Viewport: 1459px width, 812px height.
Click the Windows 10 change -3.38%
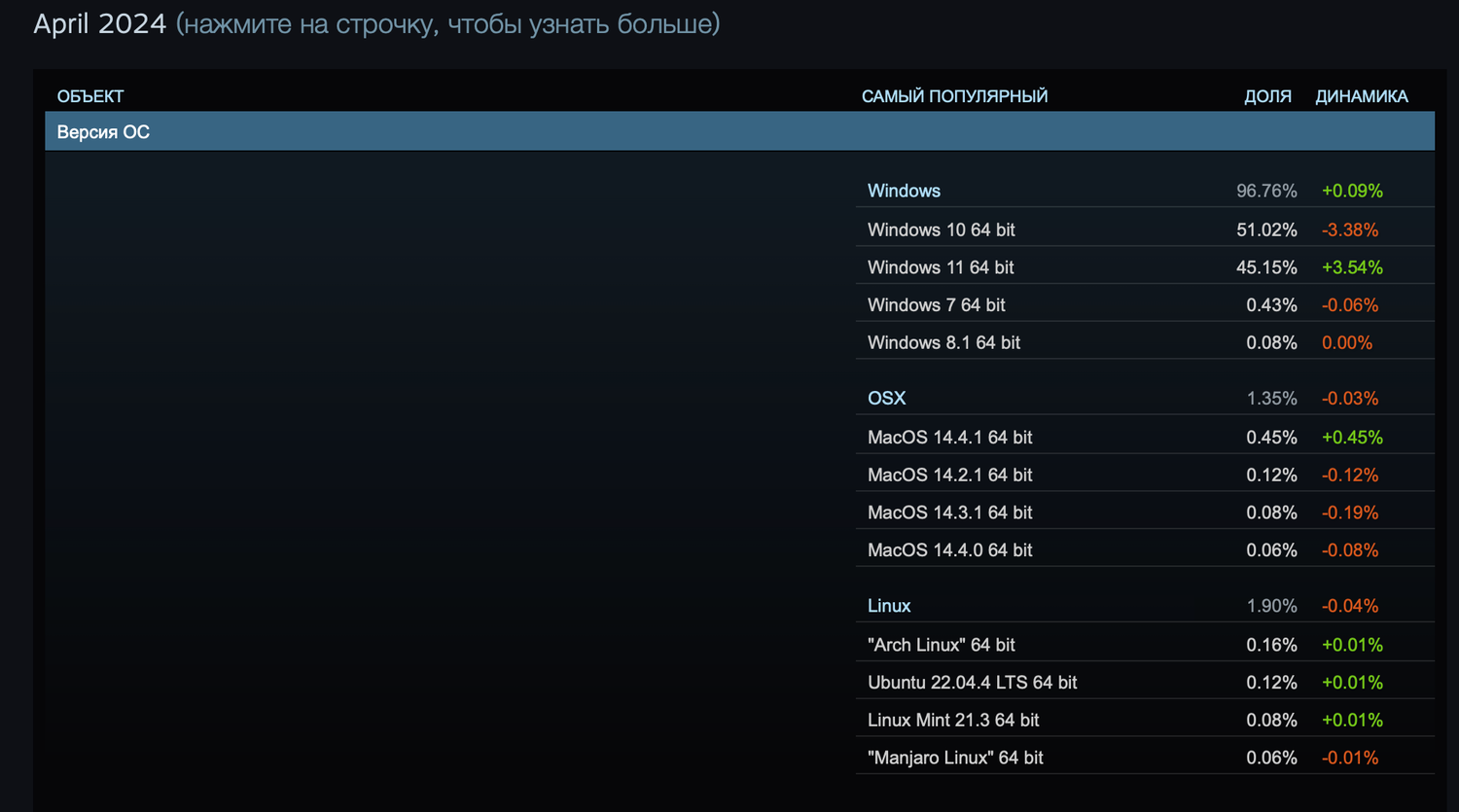click(1350, 229)
